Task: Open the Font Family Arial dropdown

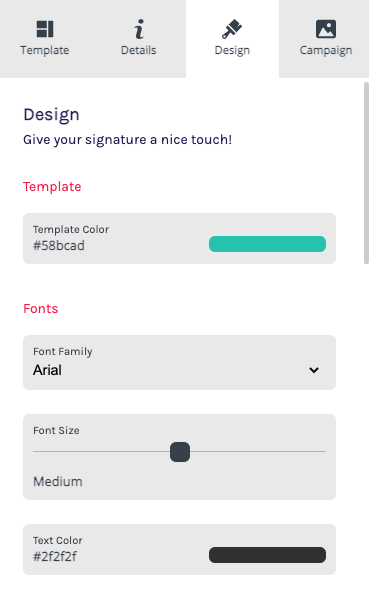Action: click(x=180, y=363)
